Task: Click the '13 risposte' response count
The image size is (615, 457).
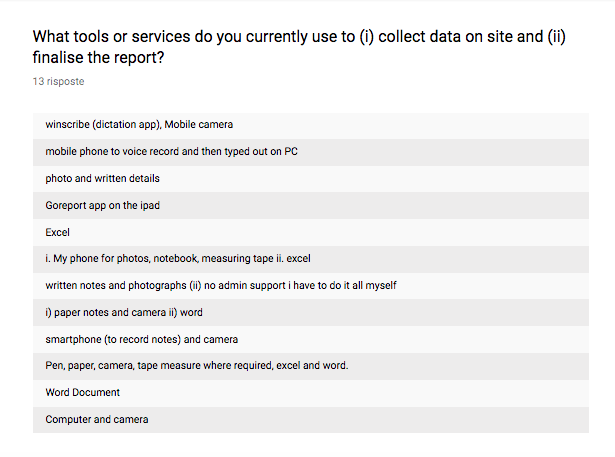Action: pyautogui.click(x=58, y=82)
